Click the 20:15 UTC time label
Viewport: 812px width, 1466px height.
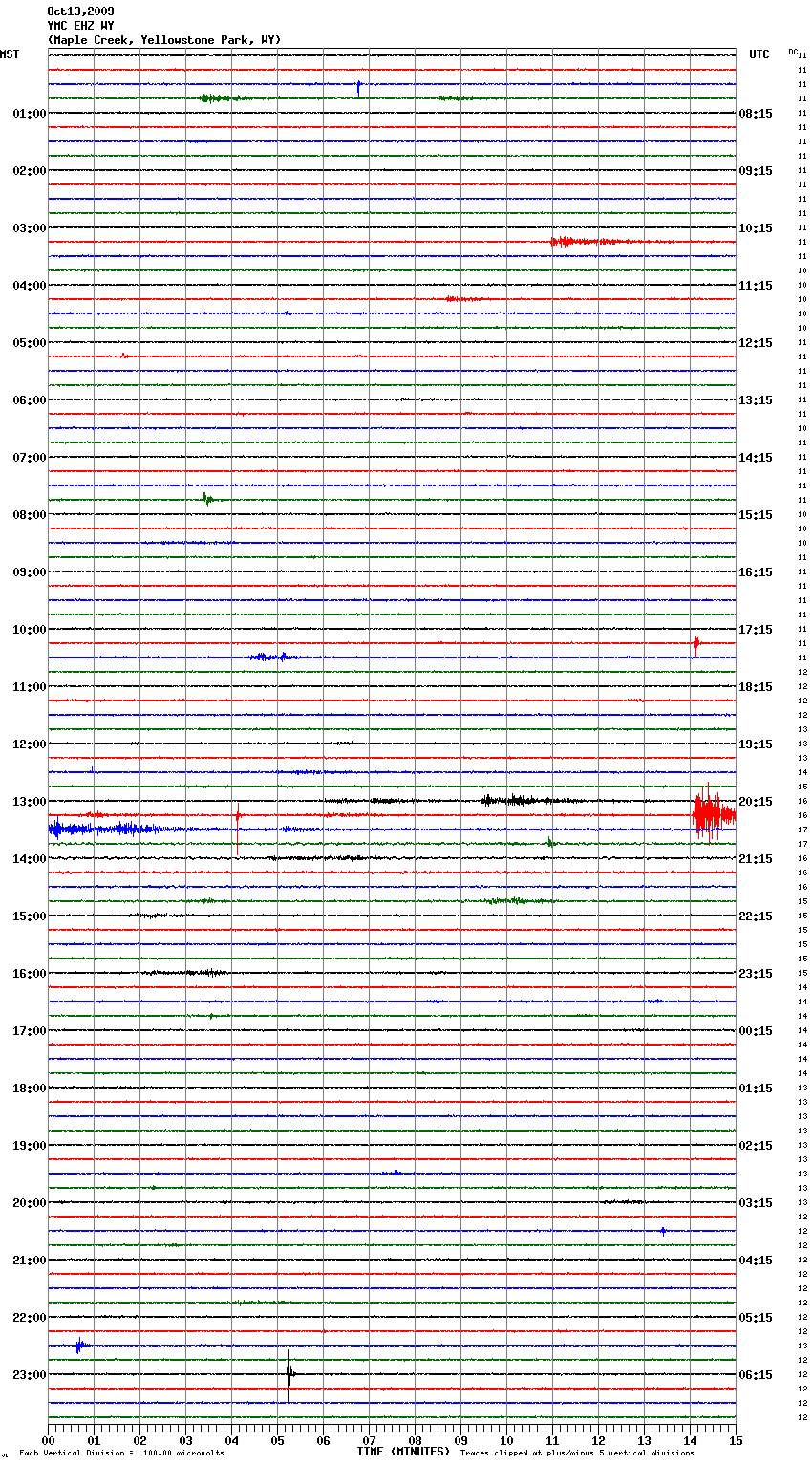click(x=756, y=802)
